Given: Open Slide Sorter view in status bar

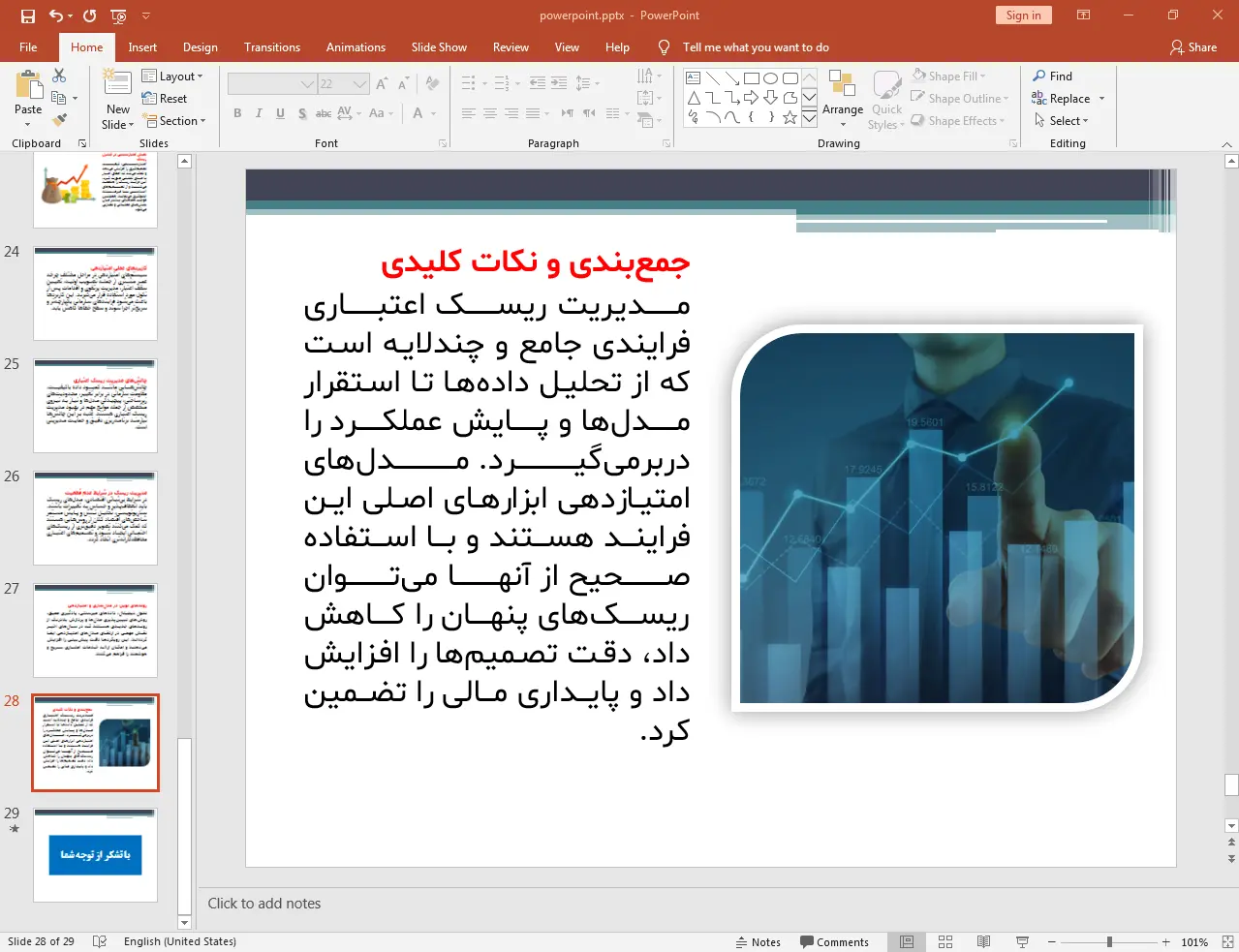Looking at the screenshot, I should [x=945, y=942].
